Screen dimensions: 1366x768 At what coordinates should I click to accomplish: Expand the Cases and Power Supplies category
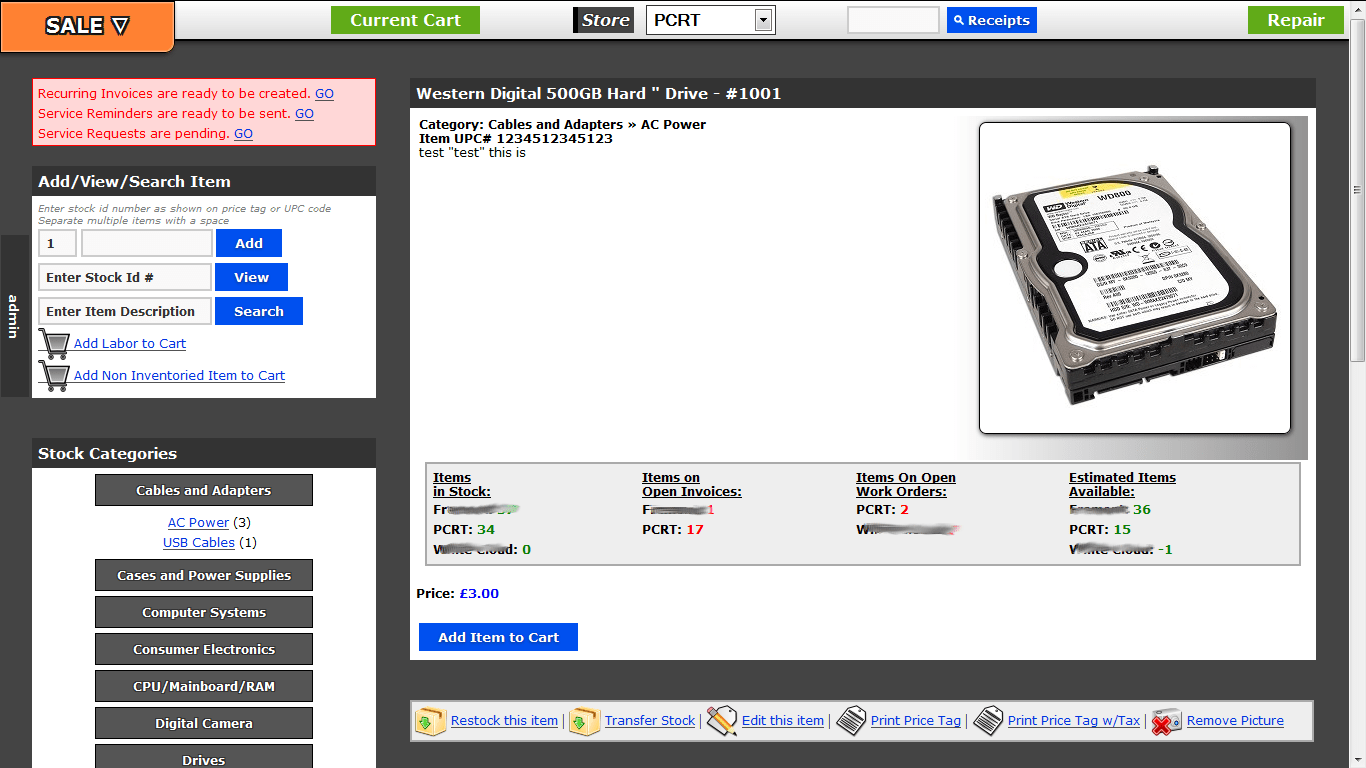click(204, 575)
